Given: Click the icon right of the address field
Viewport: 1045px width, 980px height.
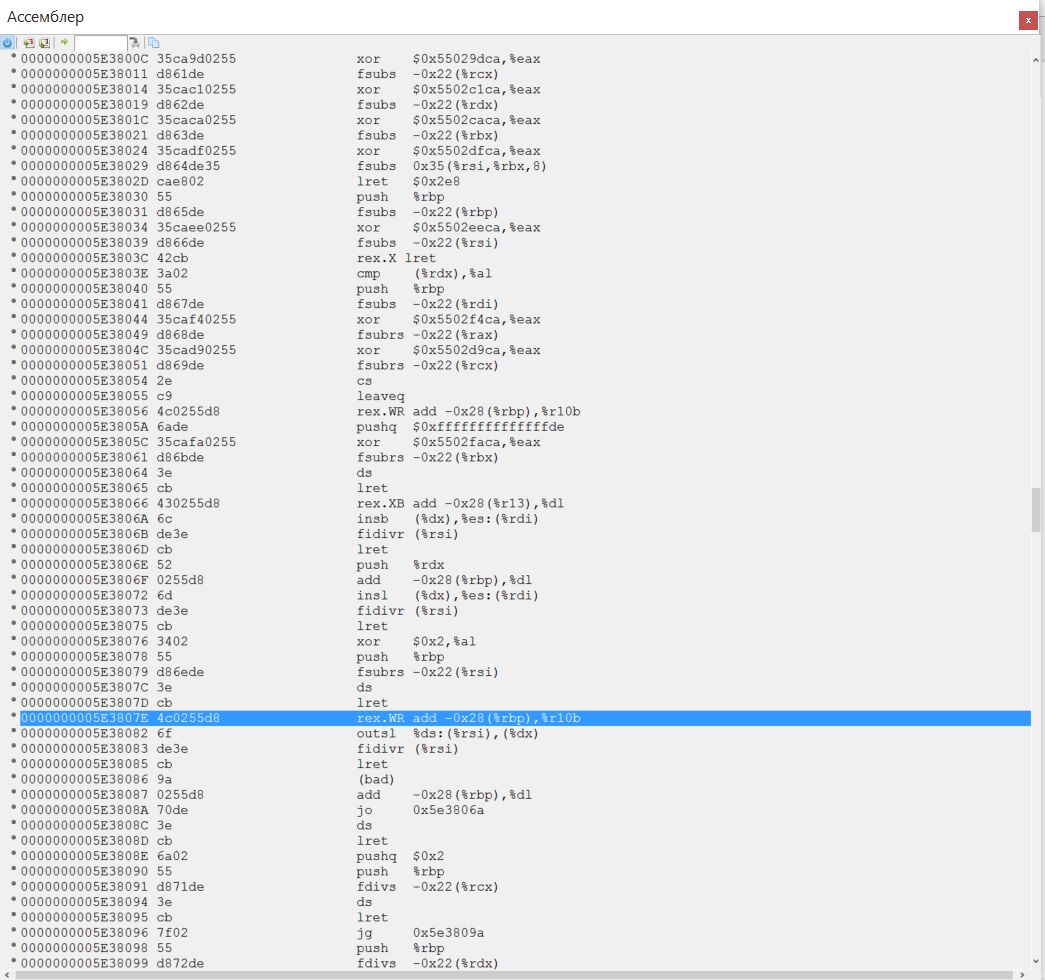Looking at the screenshot, I should 135,43.
